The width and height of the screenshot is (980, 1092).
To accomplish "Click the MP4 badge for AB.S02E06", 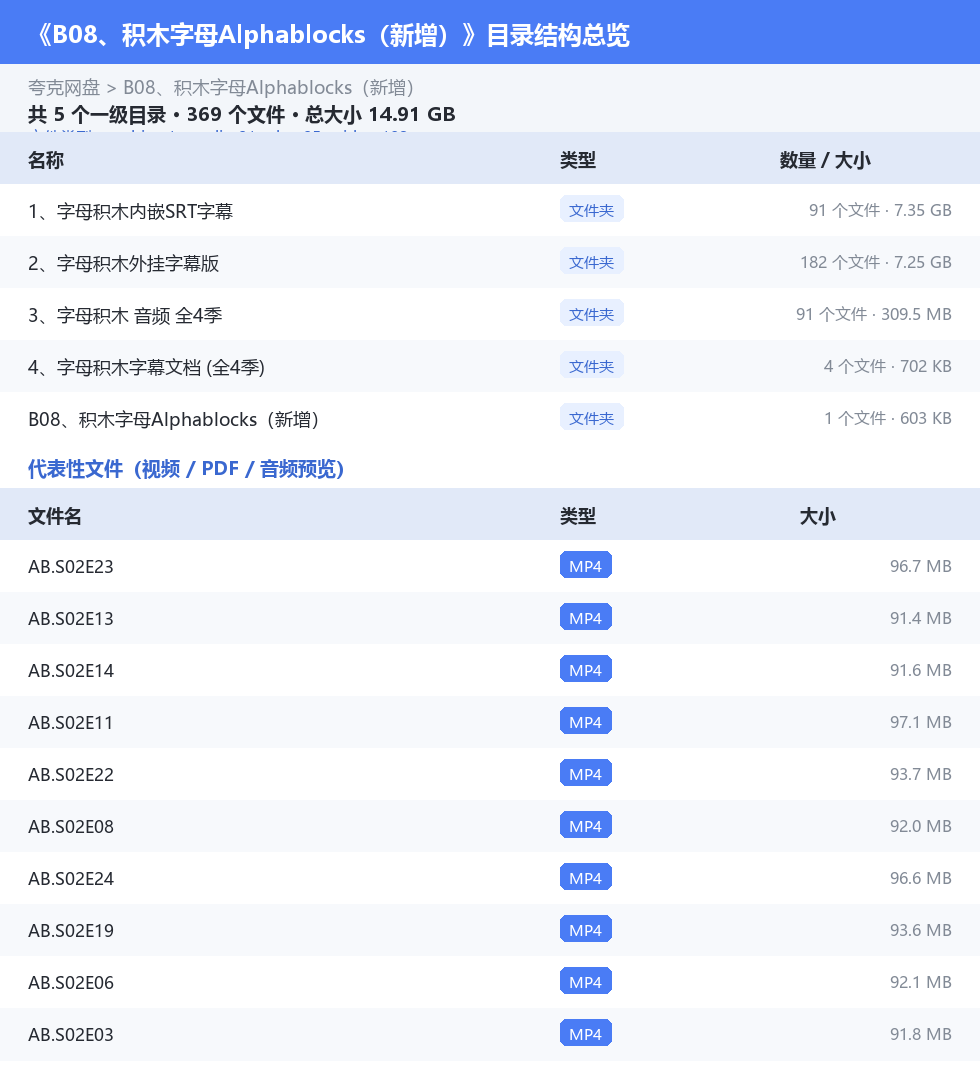I will (x=586, y=982).
